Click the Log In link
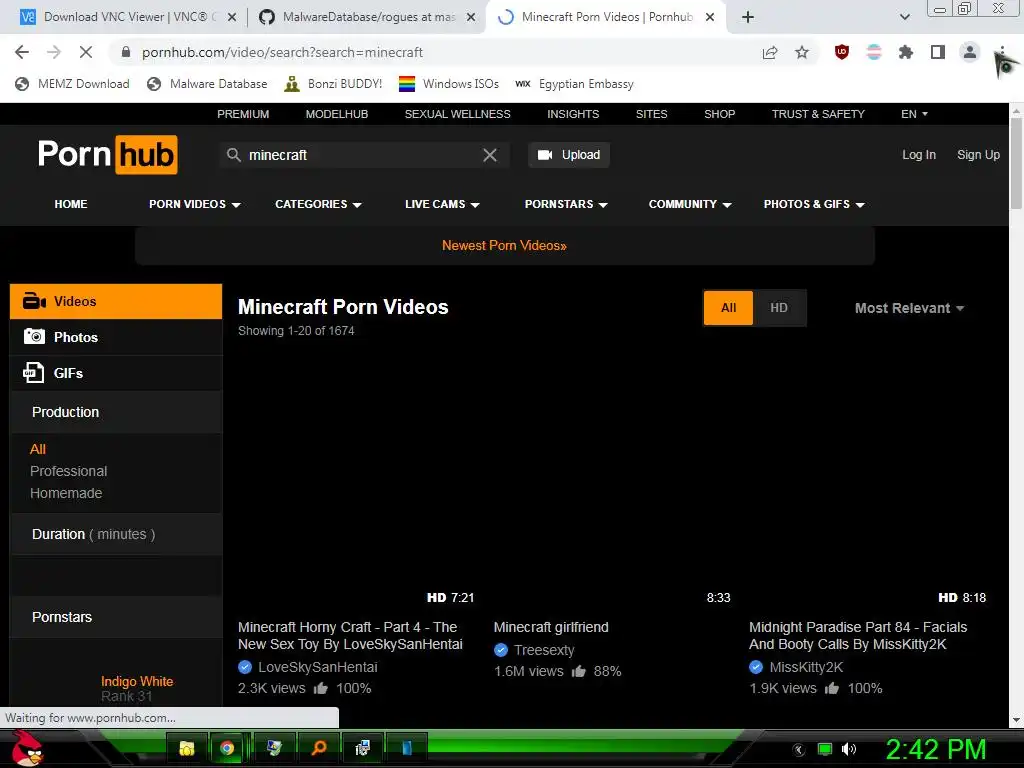Image resolution: width=1024 pixels, height=768 pixels. click(x=919, y=155)
